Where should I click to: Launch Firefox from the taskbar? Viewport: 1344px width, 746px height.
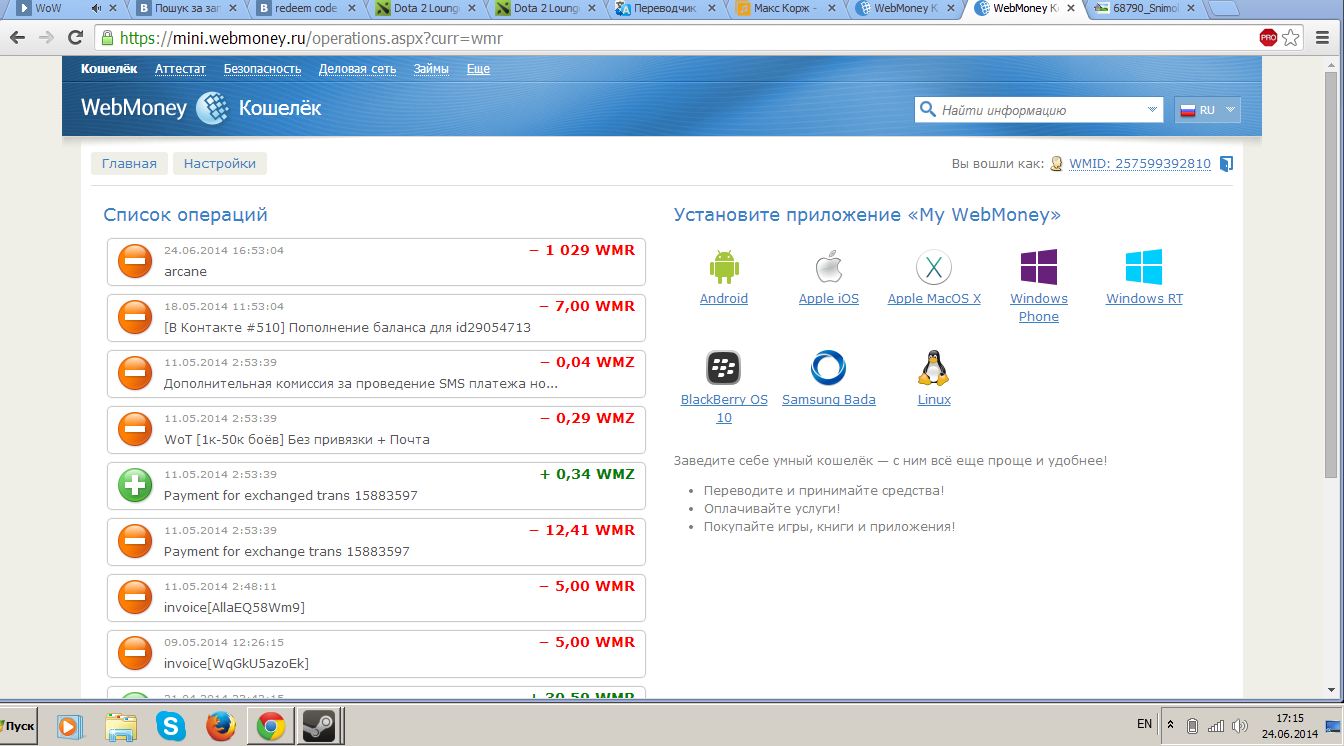tap(220, 725)
